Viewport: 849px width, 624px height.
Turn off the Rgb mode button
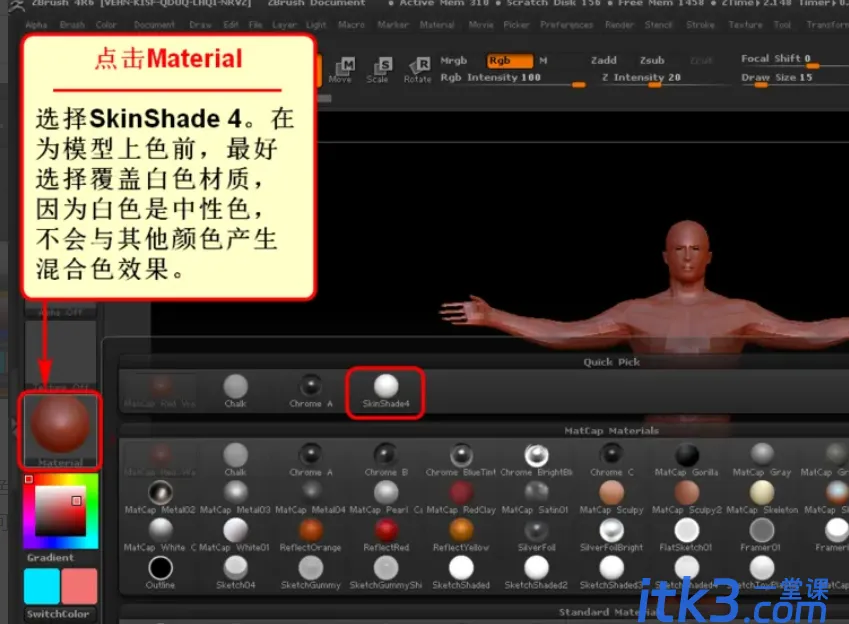click(x=510, y=60)
